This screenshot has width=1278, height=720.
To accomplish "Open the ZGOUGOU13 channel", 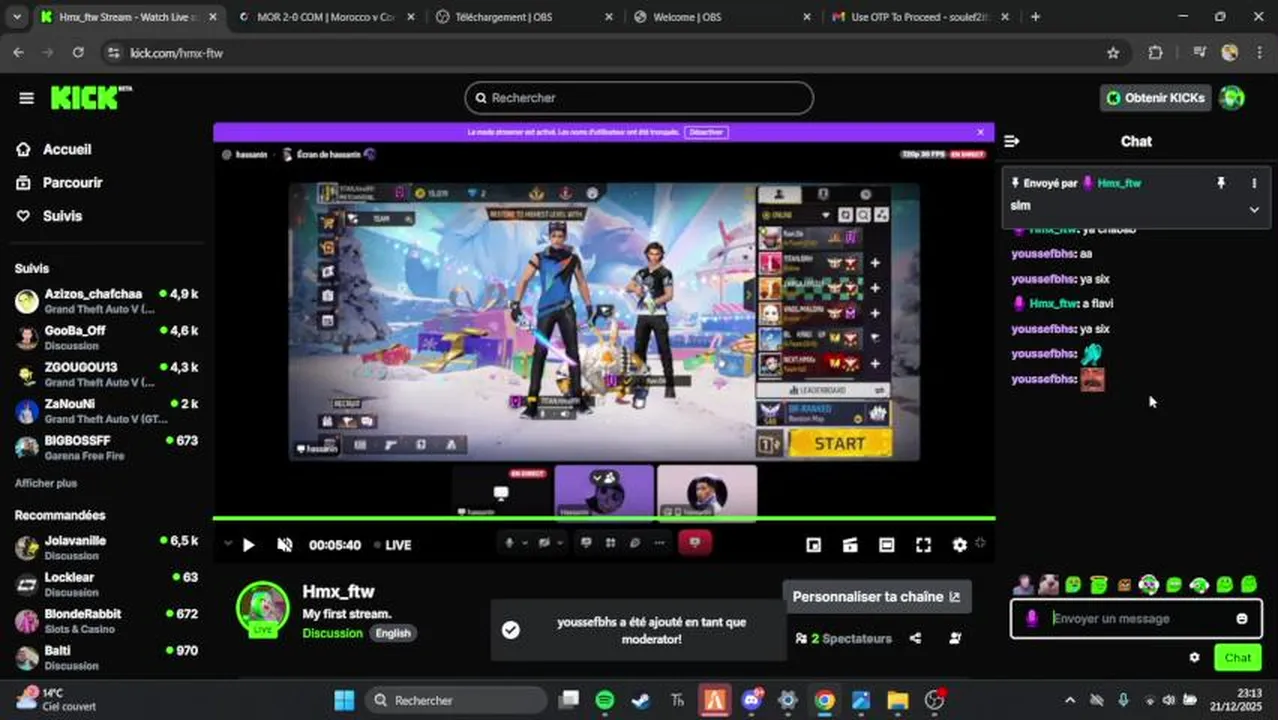I will 107,374.
